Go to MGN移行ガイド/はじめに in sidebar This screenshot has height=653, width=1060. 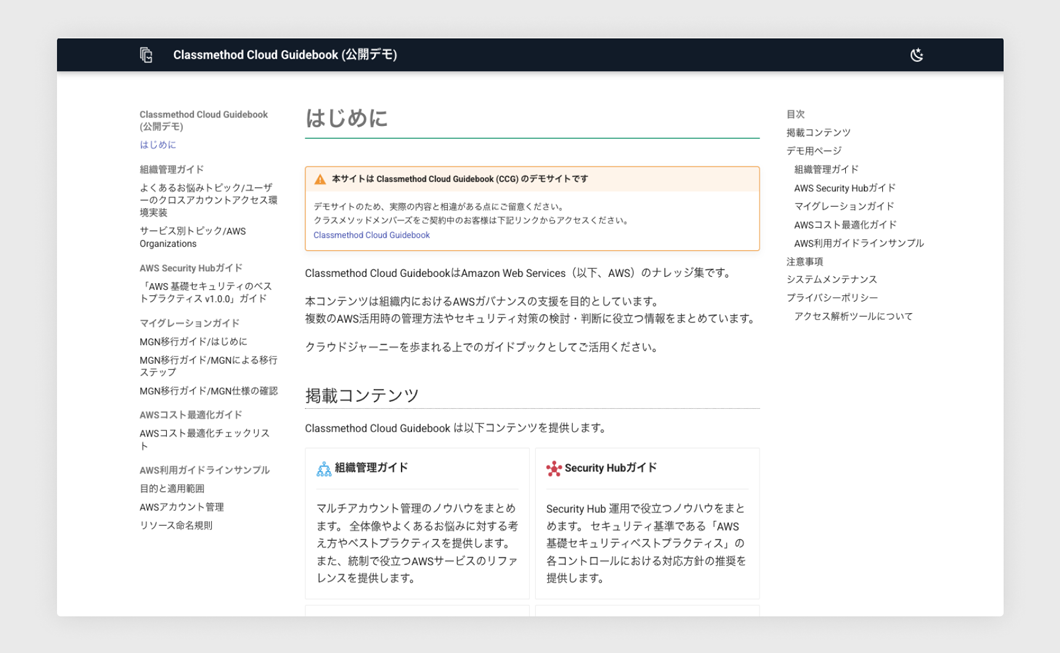[x=193, y=342]
